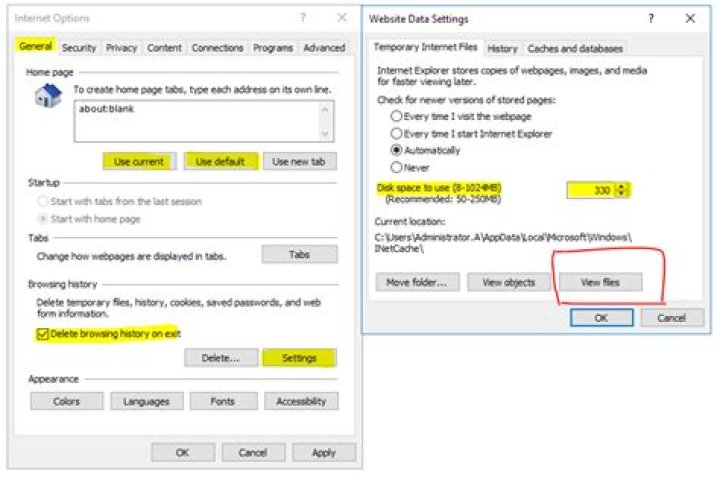
Task: Open the Fonts button
Action: point(223,401)
